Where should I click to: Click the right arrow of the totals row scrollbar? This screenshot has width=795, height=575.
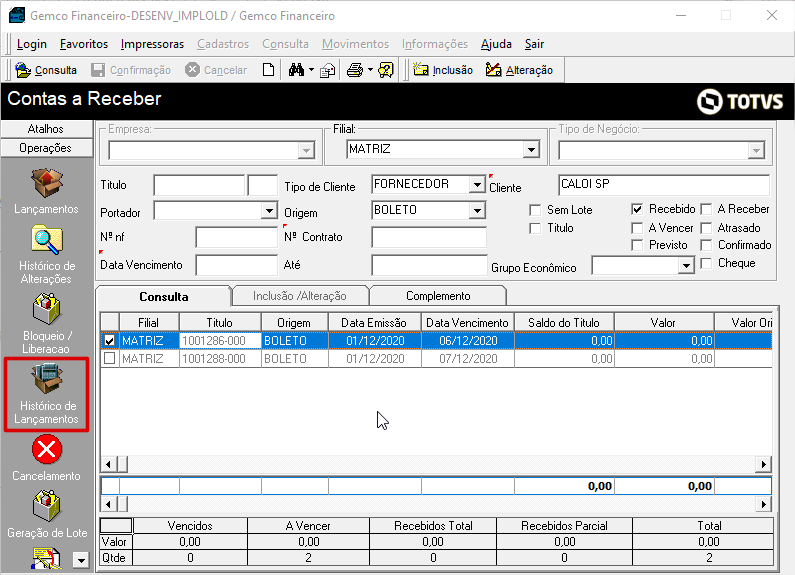(x=764, y=504)
